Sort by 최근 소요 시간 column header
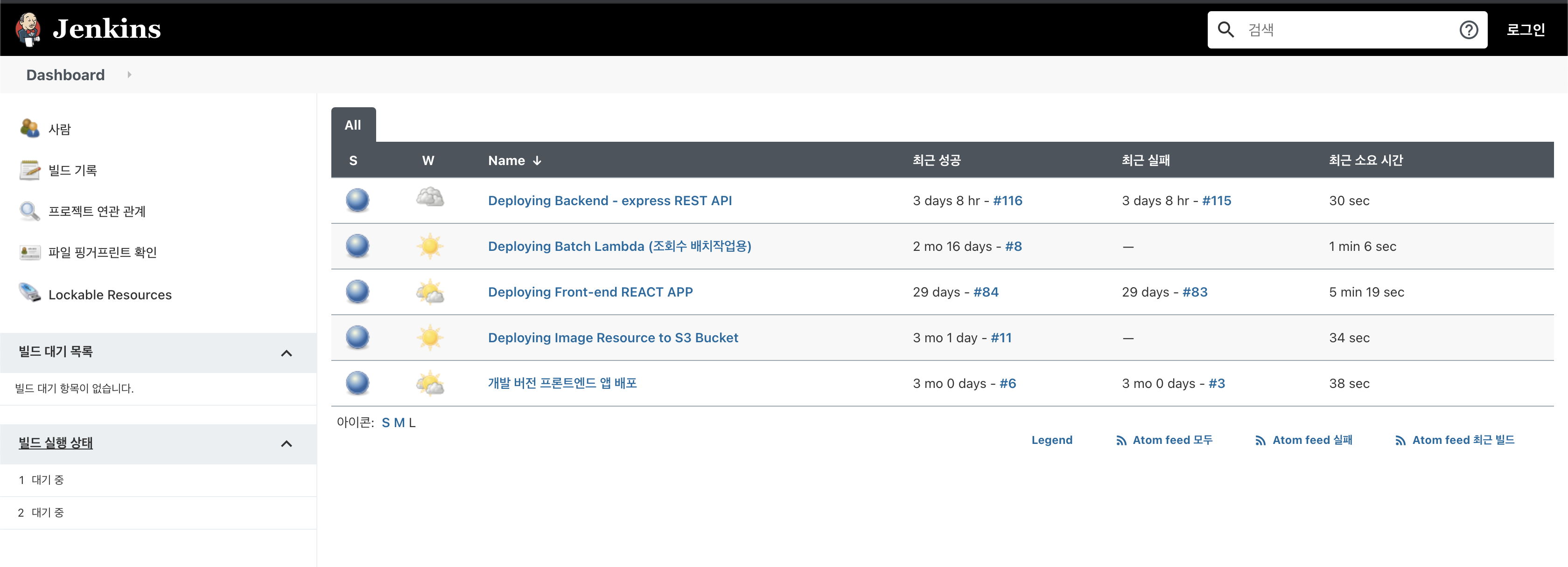 (1365, 160)
